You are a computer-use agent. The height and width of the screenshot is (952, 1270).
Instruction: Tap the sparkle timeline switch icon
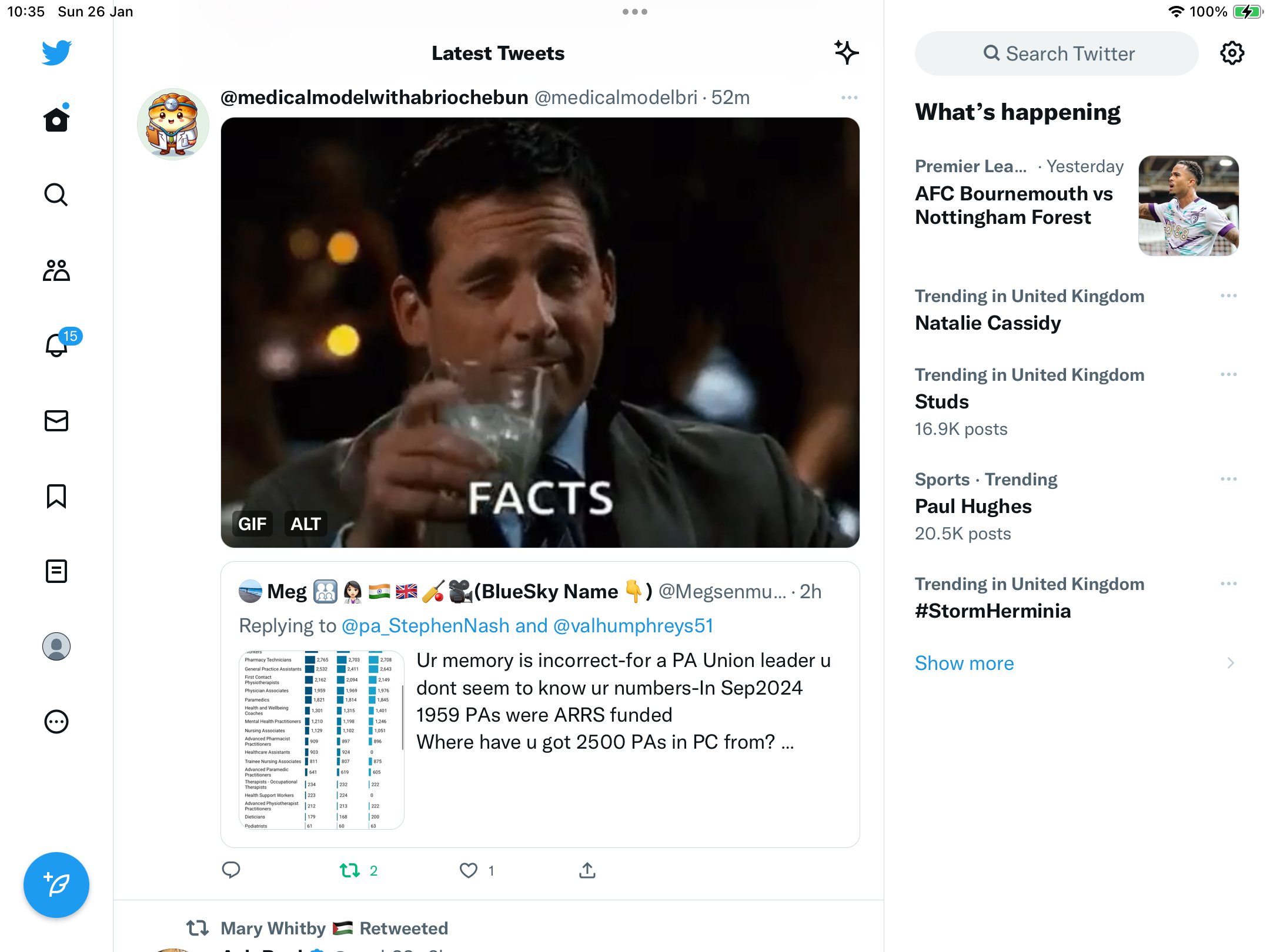click(x=847, y=53)
